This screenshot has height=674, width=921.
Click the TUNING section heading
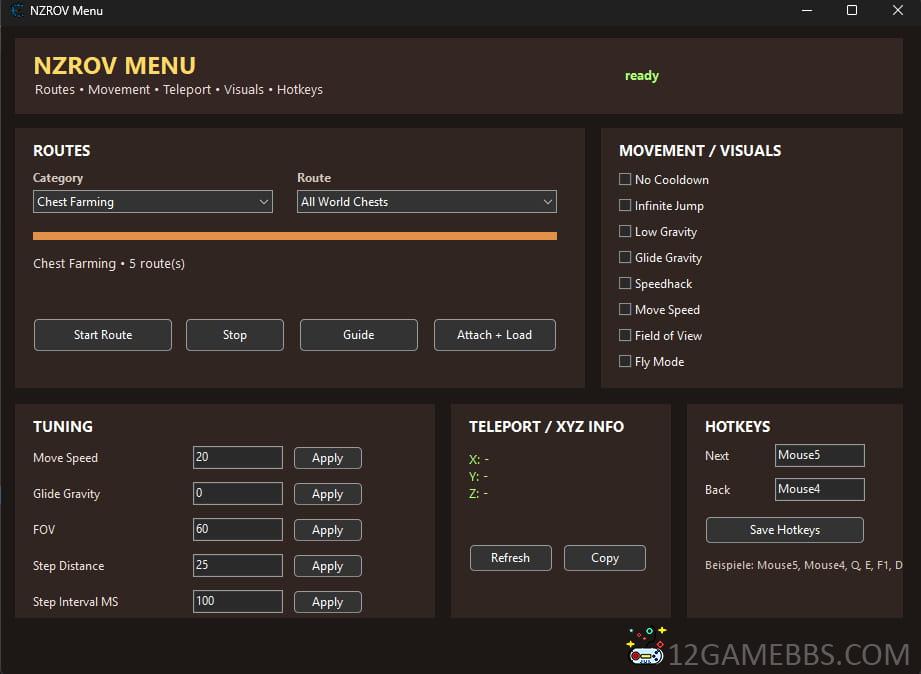63,427
